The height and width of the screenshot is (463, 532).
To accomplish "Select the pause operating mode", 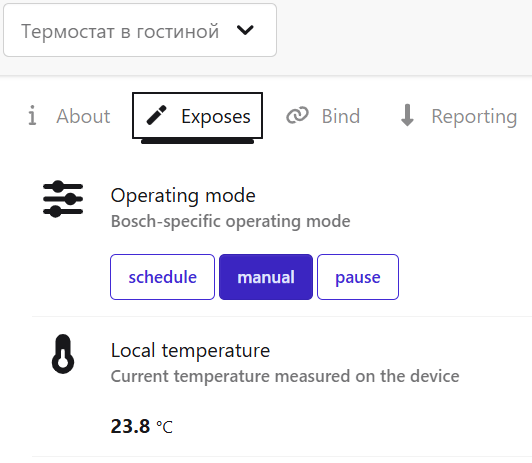I will 358,277.
